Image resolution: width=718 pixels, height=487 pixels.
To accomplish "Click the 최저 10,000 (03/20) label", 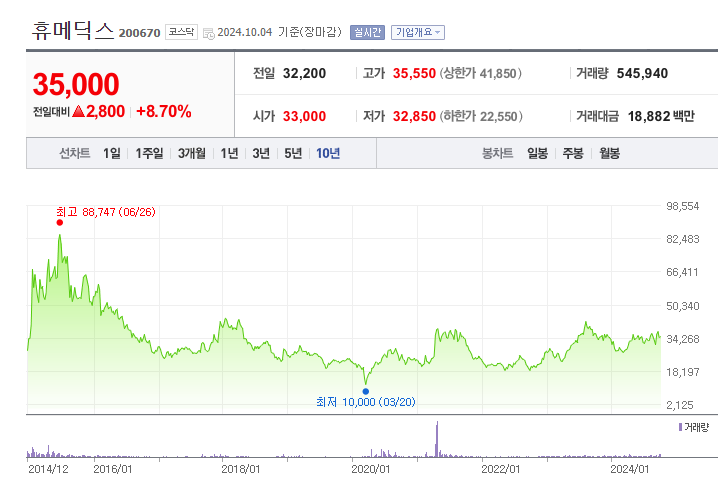I will [x=366, y=402].
